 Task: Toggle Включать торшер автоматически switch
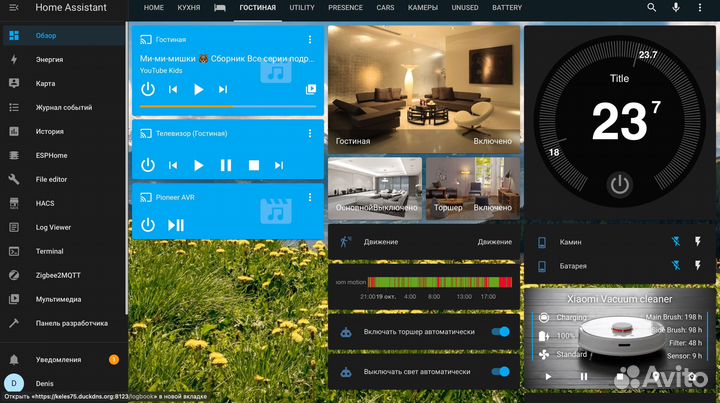pyautogui.click(x=501, y=332)
